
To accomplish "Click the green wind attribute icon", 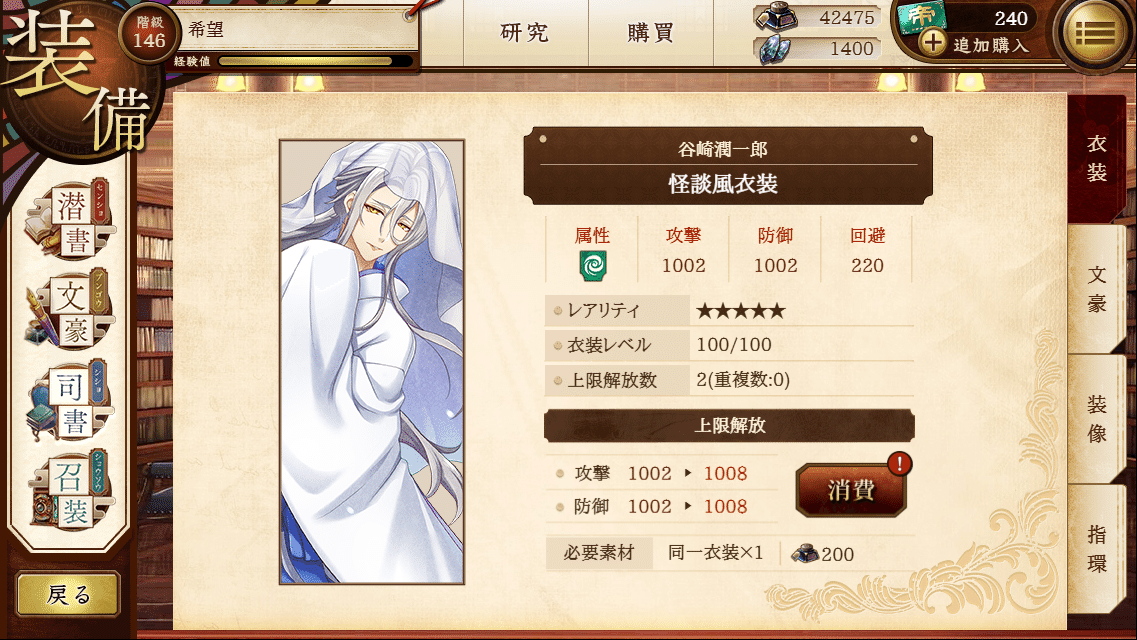I will pos(592,266).
